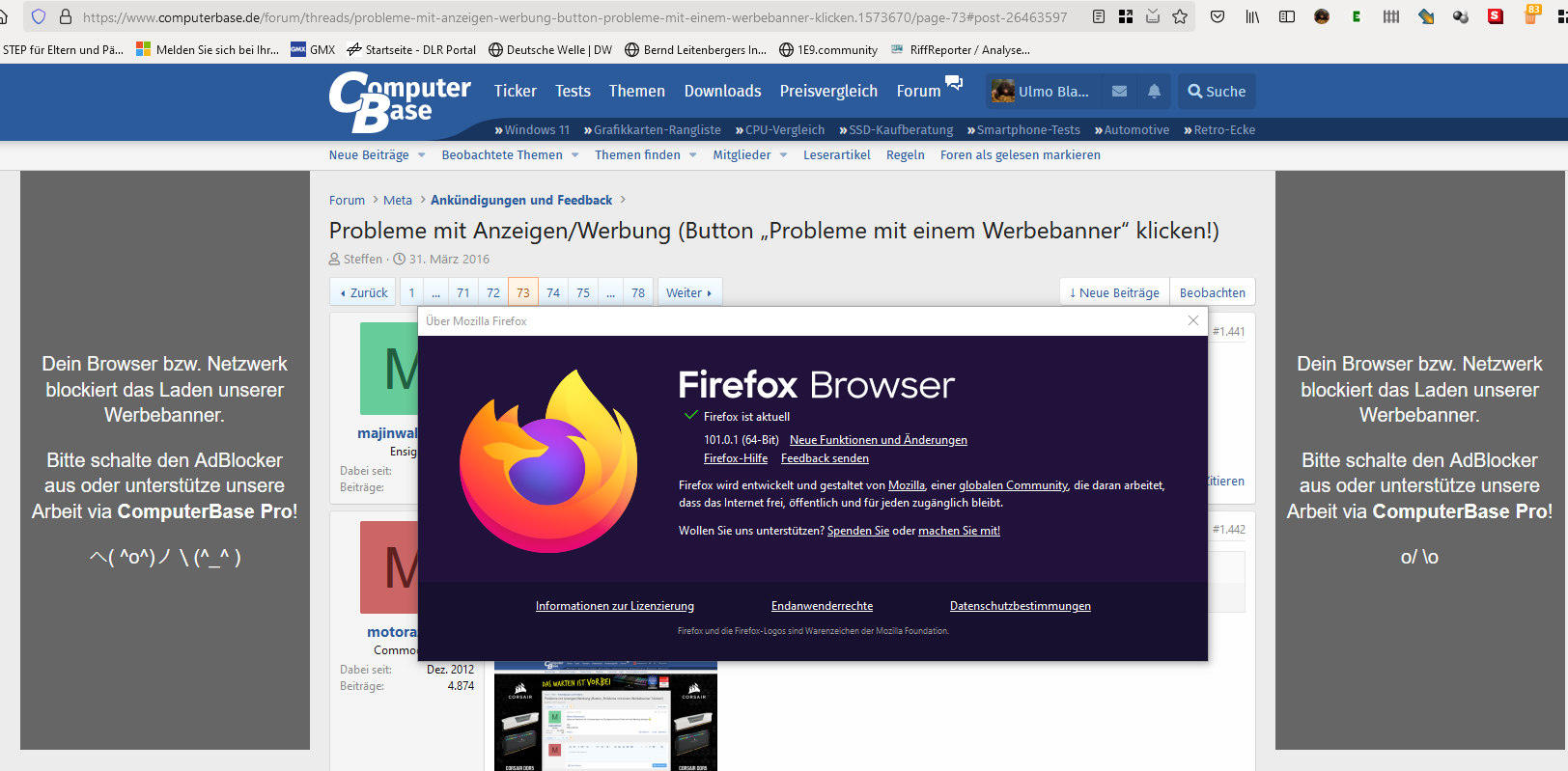Screen dimensions: 1568x771
Task: Open the first '...' page jump after page 1
Action: point(436,292)
